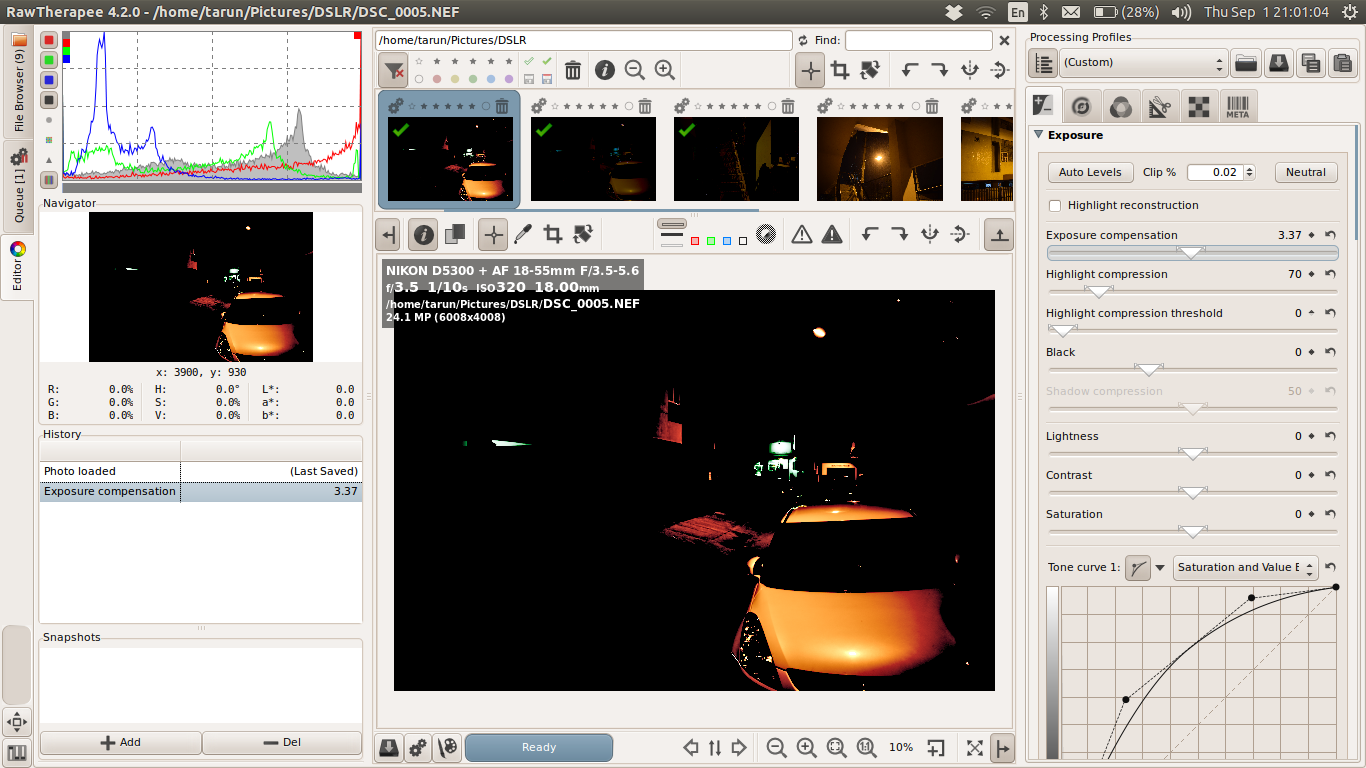Screen dimensions: 1366x768
Task: Open Color tab in tool panel
Action: 1120,105
